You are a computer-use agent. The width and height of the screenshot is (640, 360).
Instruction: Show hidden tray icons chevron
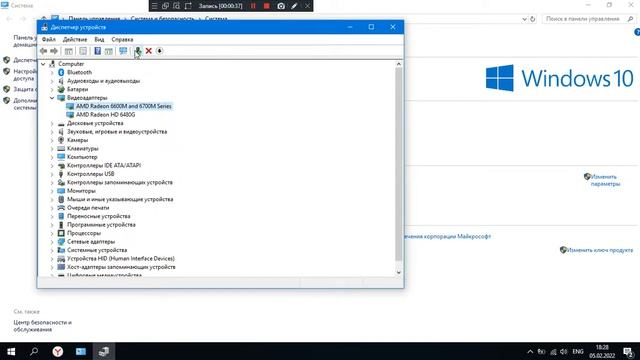coord(530,351)
